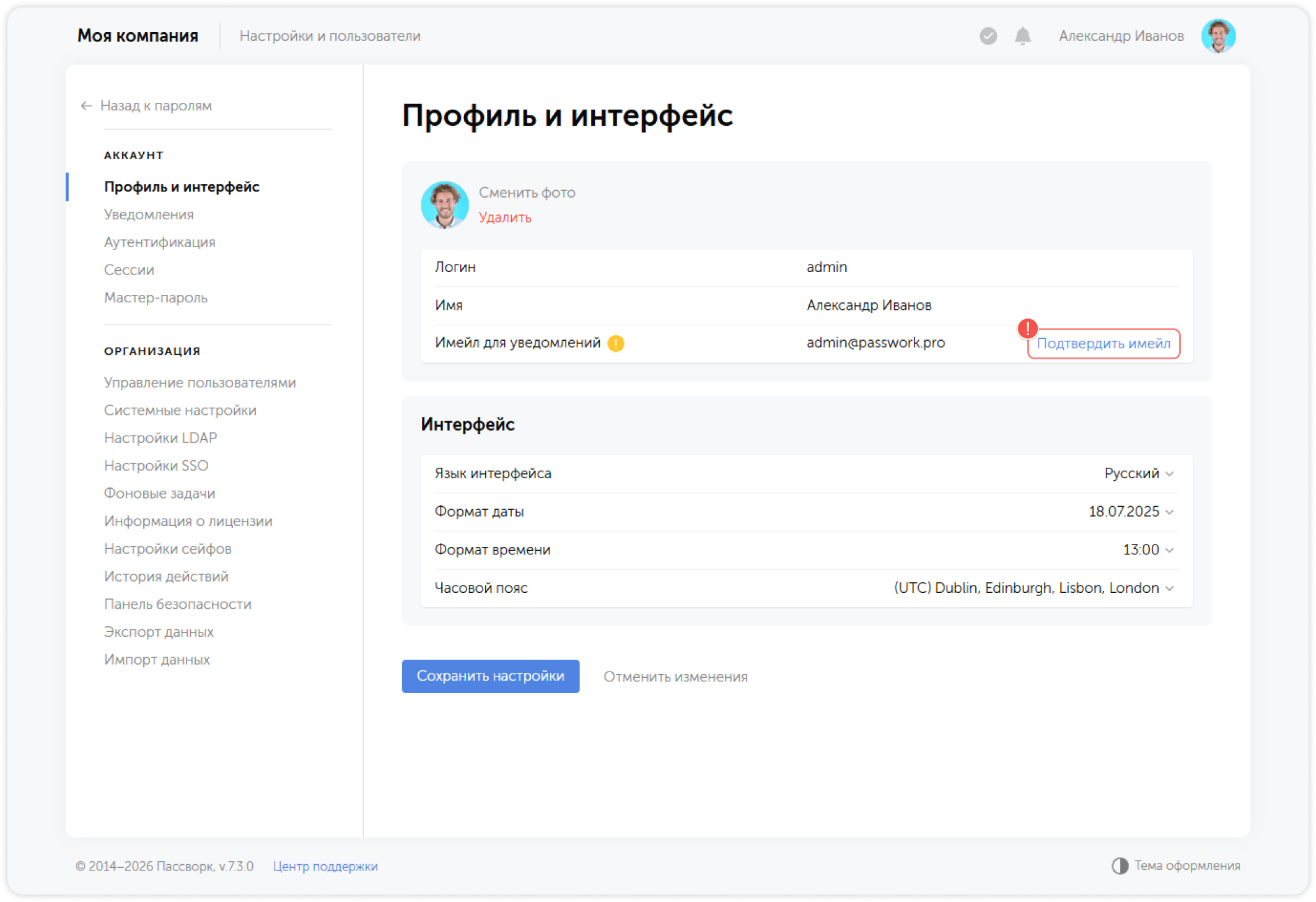Open Управление пользователями settings

pos(200,382)
